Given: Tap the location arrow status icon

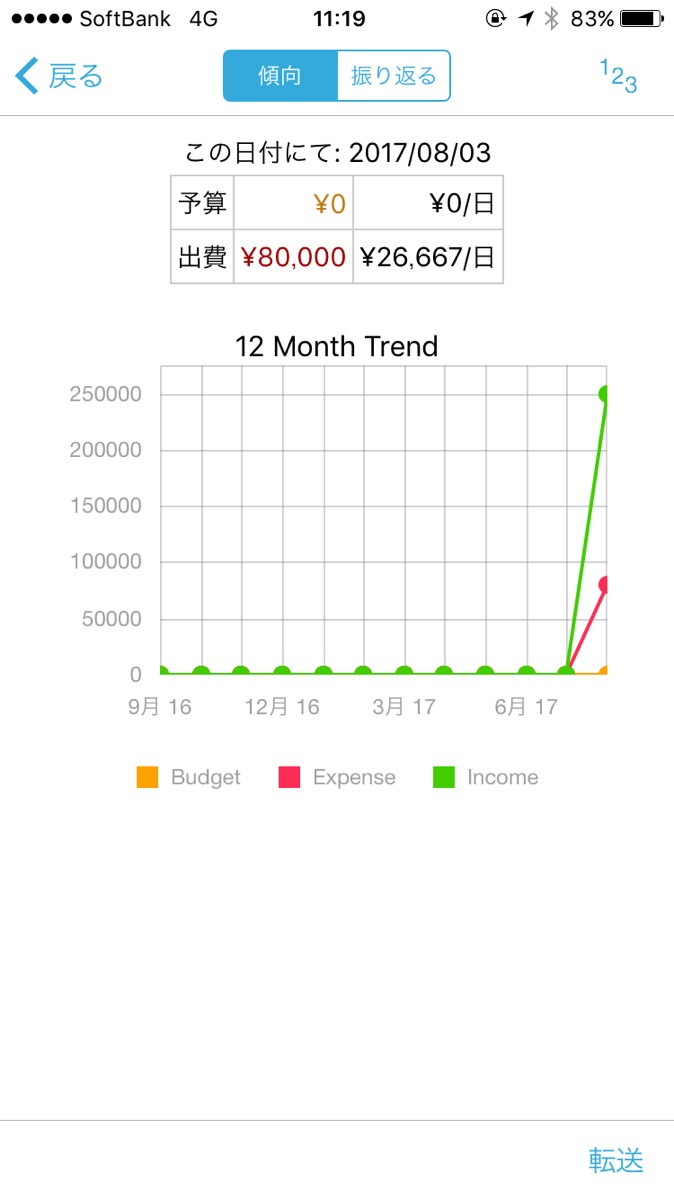Looking at the screenshot, I should [x=525, y=19].
